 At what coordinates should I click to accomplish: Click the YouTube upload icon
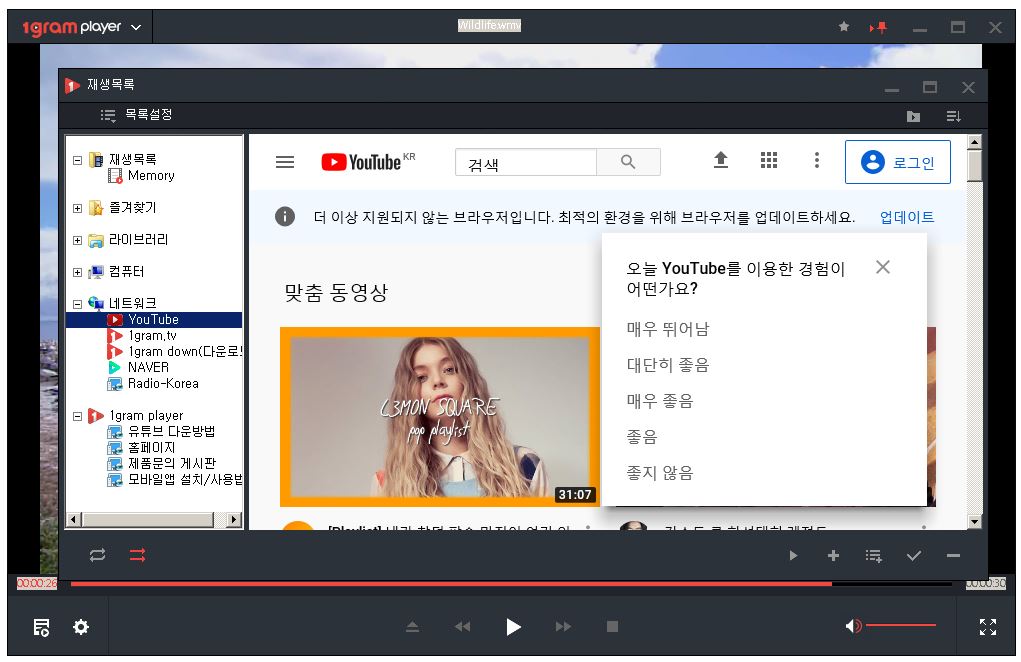point(720,160)
